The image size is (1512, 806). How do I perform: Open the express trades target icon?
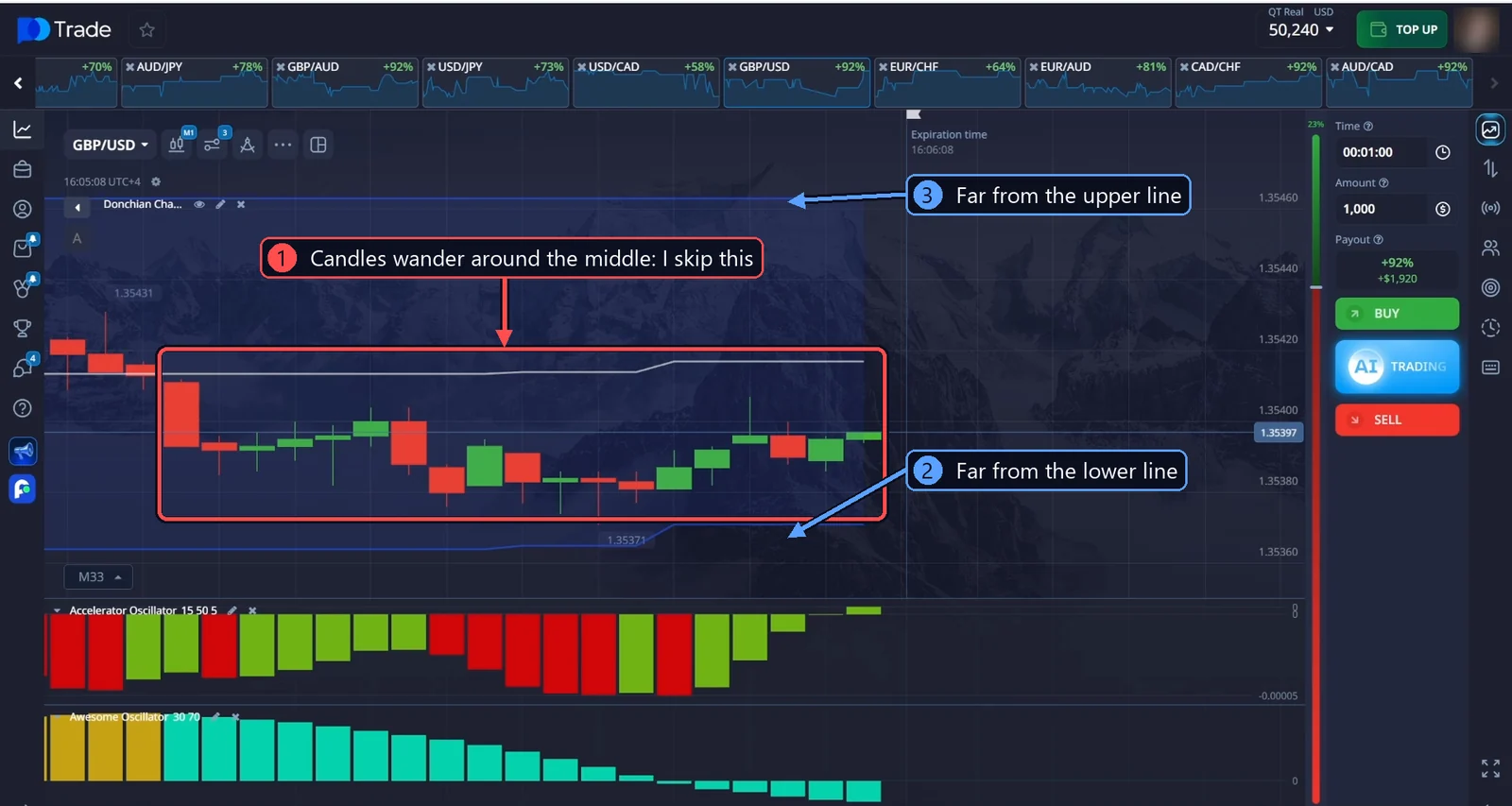[x=1490, y=287]
